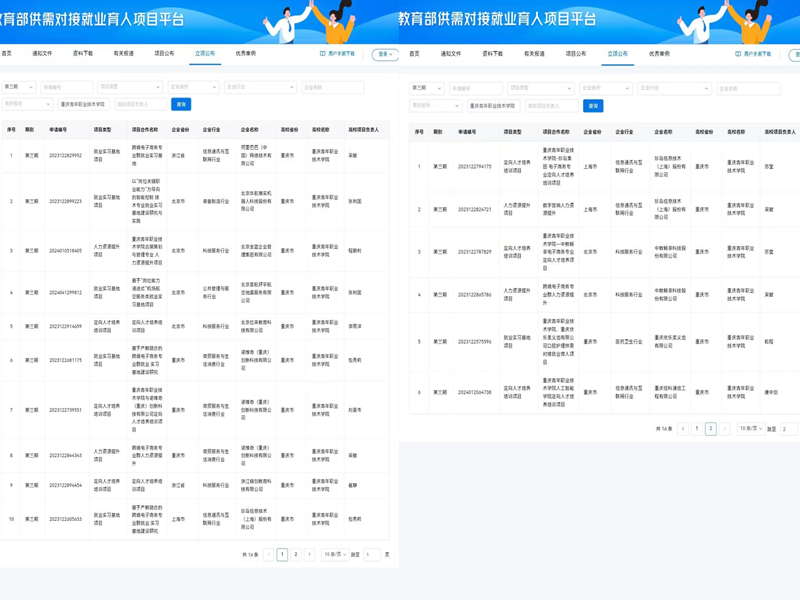Click the 重庆欣乐美义齿有限公司 cell in the right table
Viewport: 800px width, 600px height.
(x=670, y=341)
